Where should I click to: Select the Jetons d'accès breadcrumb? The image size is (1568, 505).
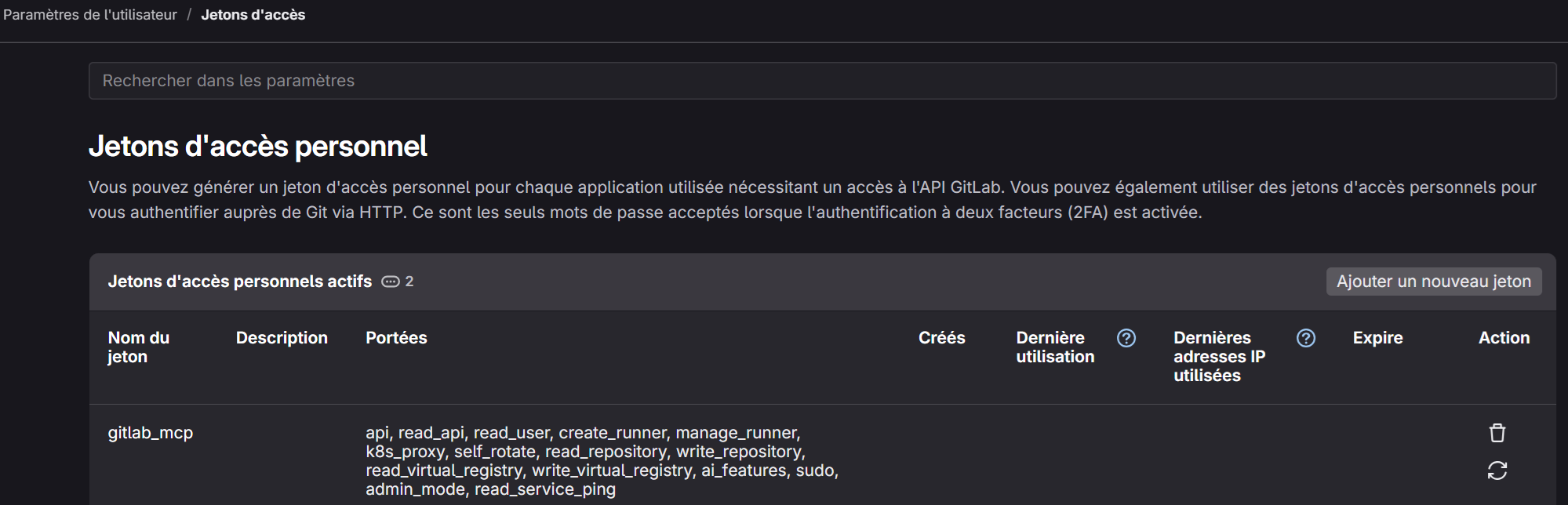click(x=253, y=15)
